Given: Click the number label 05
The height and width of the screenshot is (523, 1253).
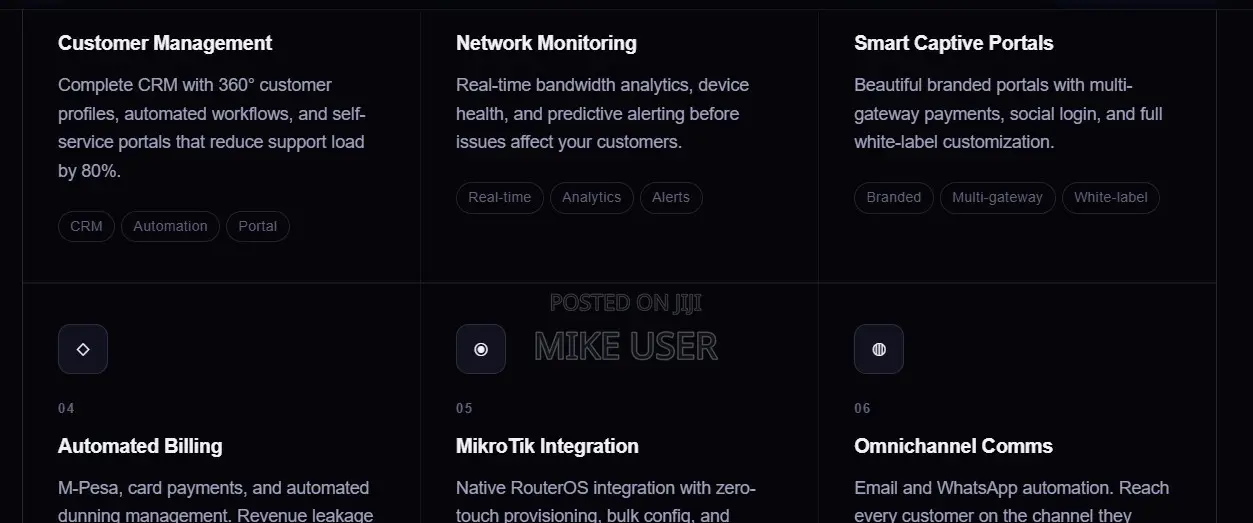Looking at the screenshot, I should (x=464, y=408).
